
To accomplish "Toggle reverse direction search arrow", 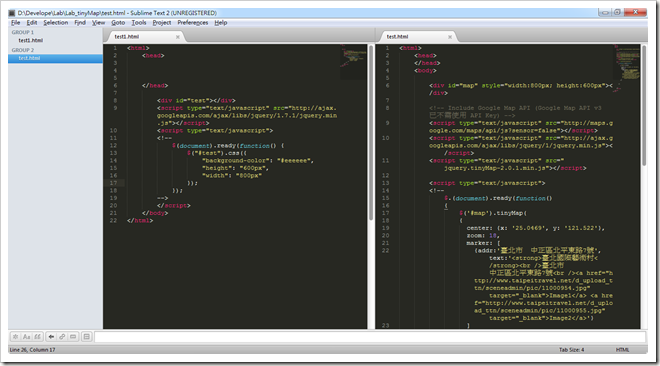I will pyautogui.click(x=51, y=337).
